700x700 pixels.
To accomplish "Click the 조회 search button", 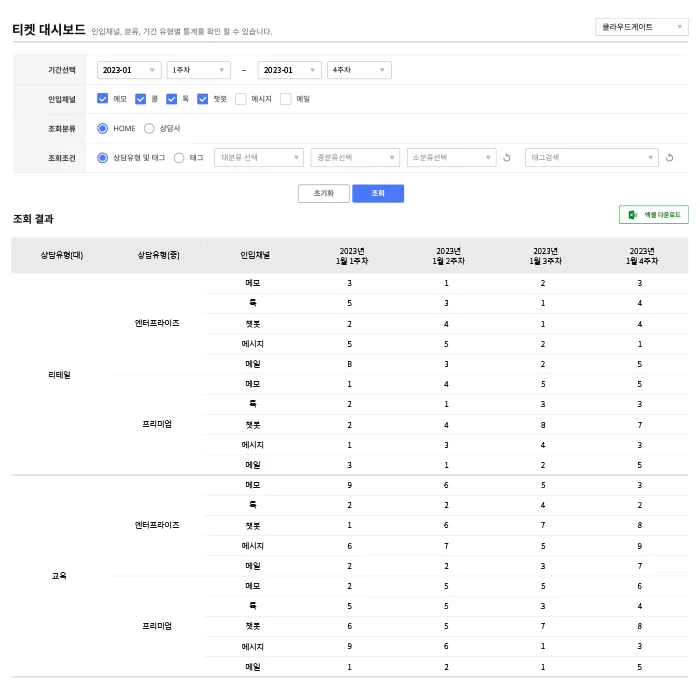I will click(378, 193).
